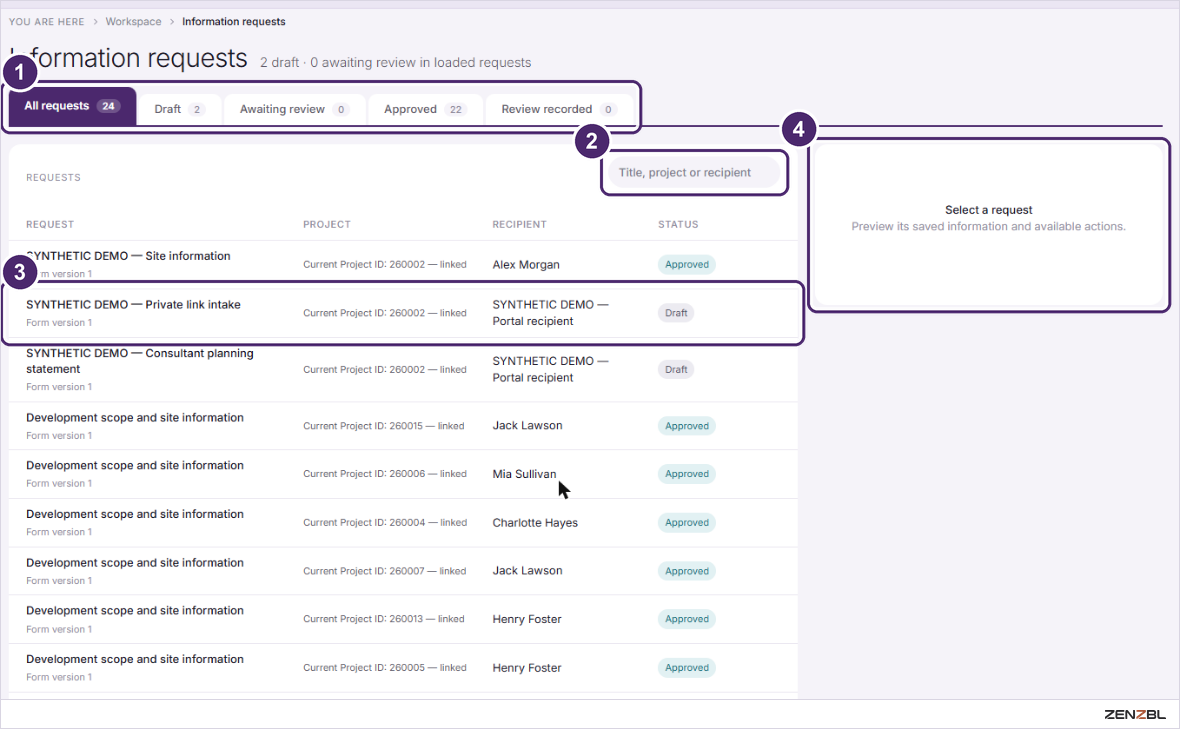1180x729 pixels.
Task: Select Project ID 260015 cell
Action: coord(384,426)
